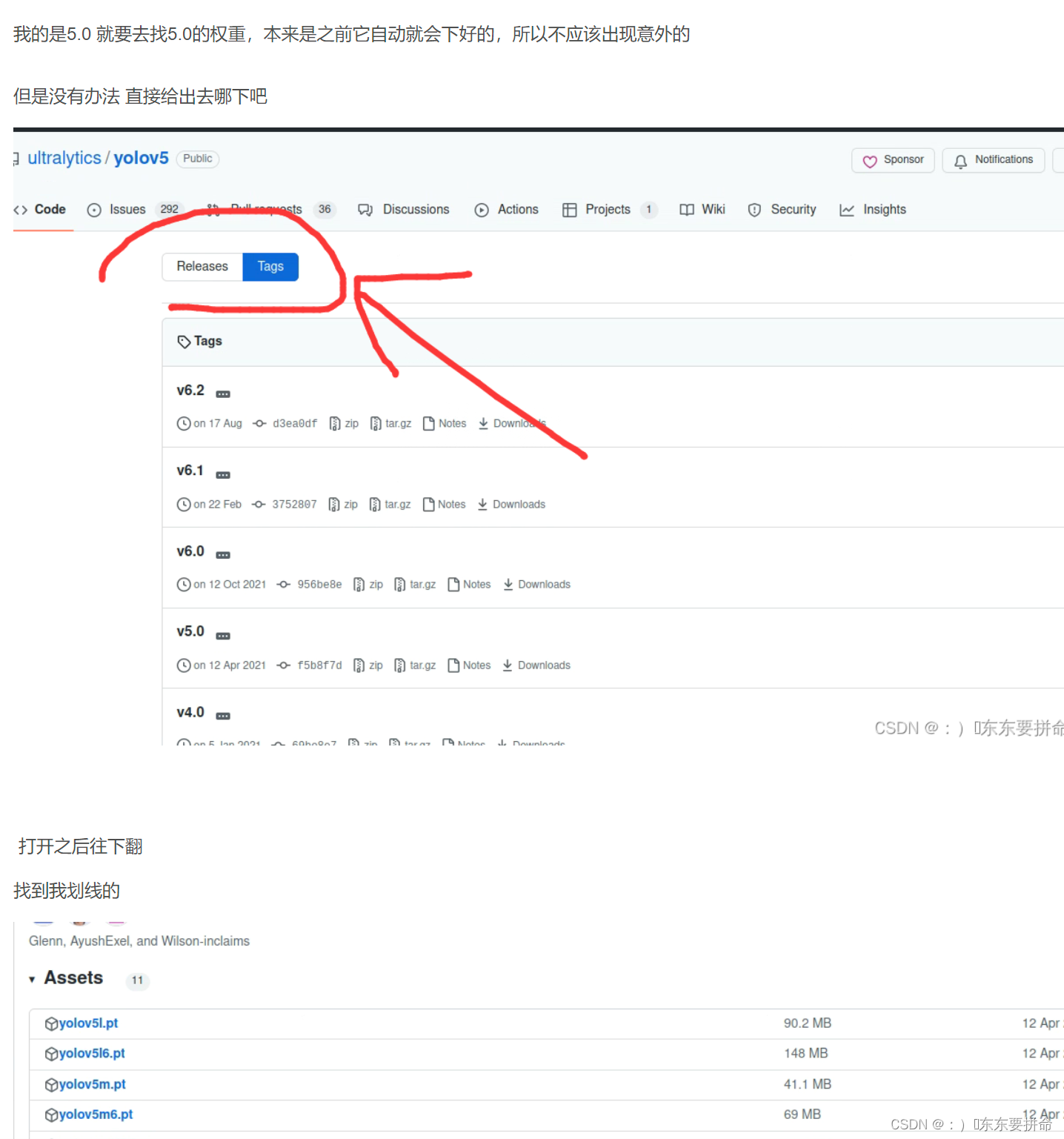Open the v6.2 tag

[x=190, y=391]
